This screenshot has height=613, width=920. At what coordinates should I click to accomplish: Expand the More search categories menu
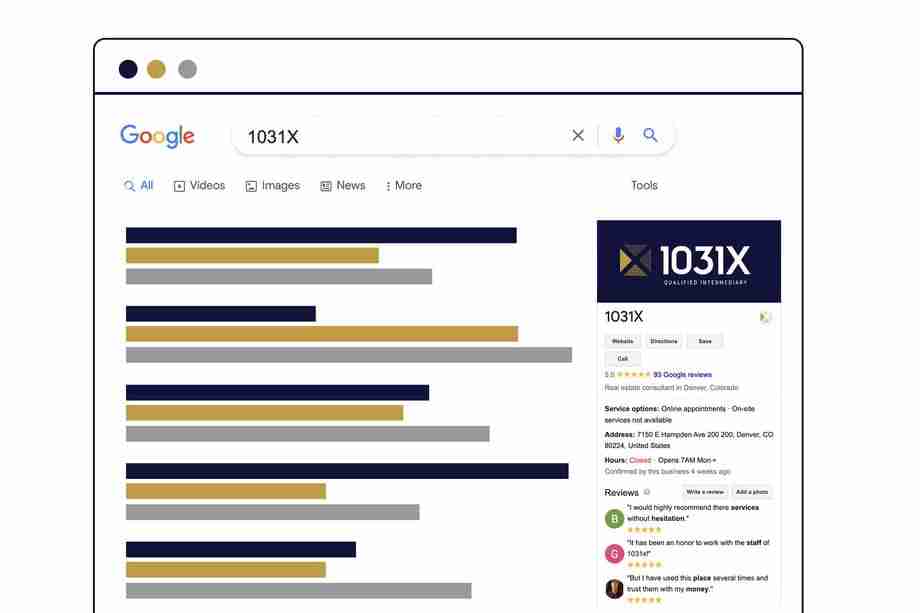[x=403, y=185]
